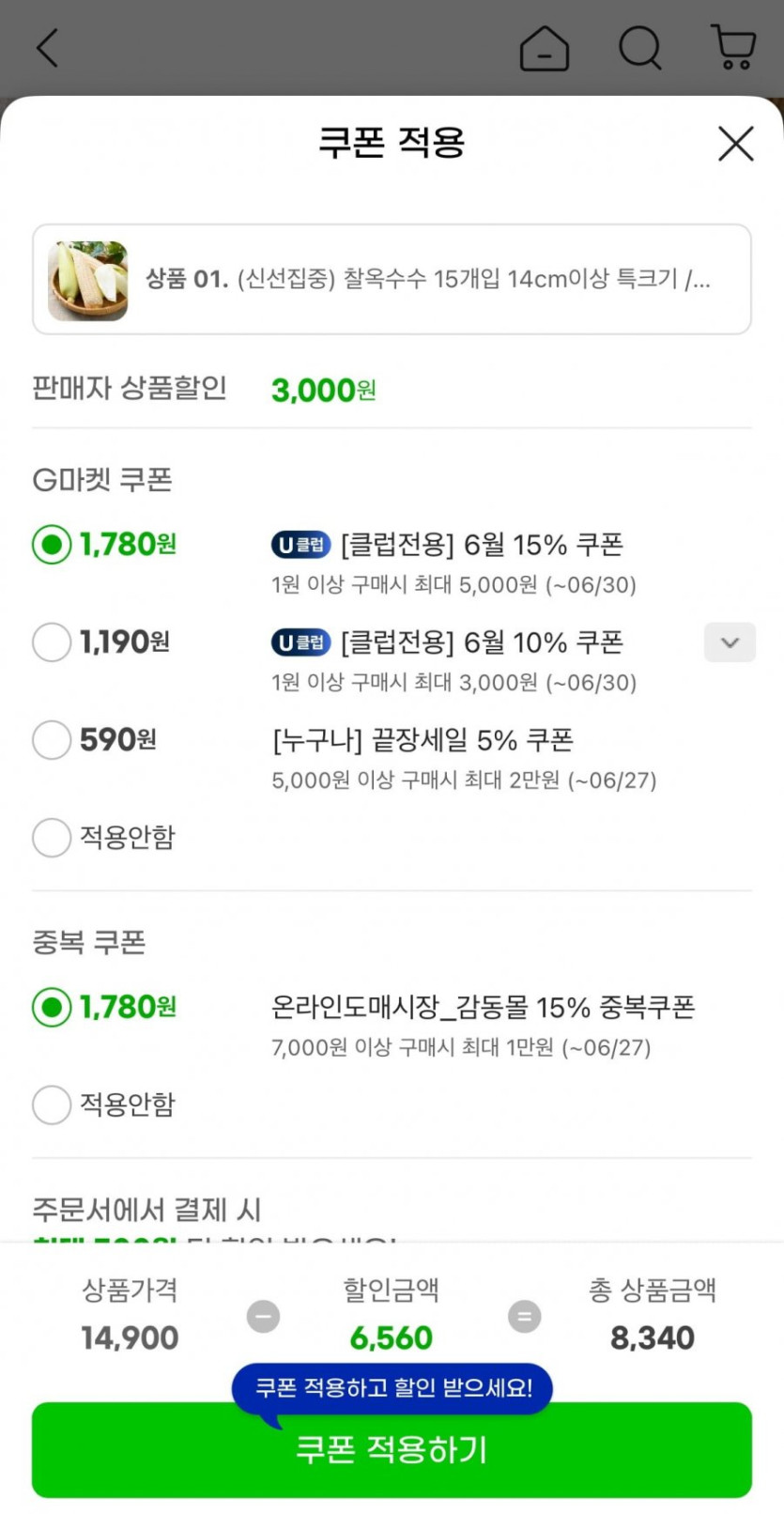Select the 1,780원 클럽전용 15% coupon
The width and height of the screenshot is (784, 1514).
[x=52, y=544]
